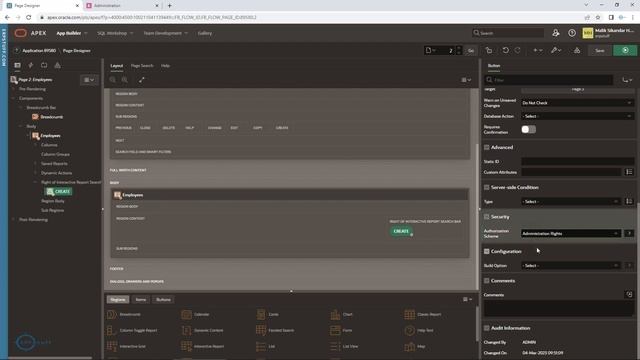Select the CREATE node in rendering tree
The width and height of the screenshot is (640, 360).
point(59,191)
